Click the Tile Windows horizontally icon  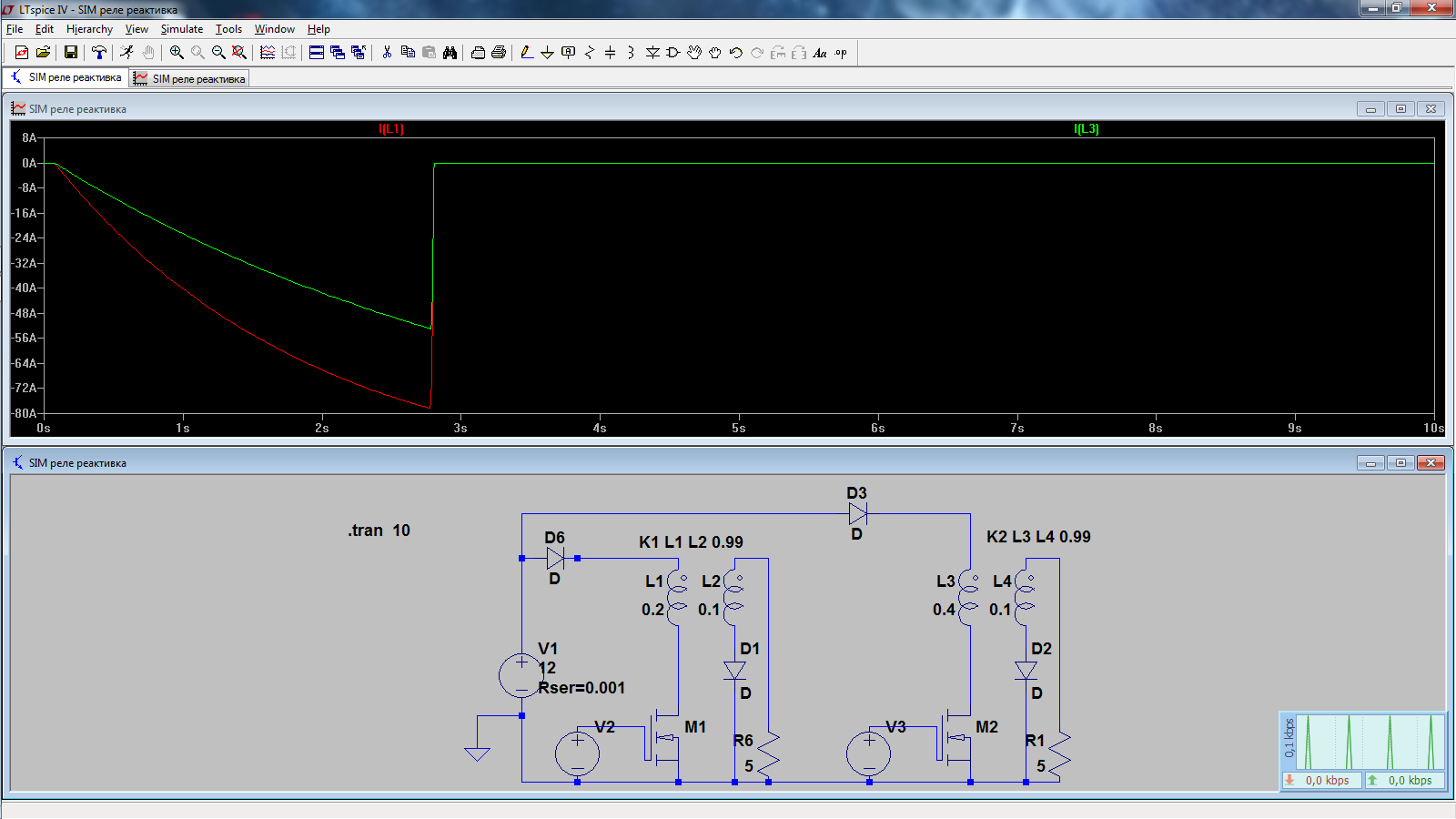click(317, 53)
